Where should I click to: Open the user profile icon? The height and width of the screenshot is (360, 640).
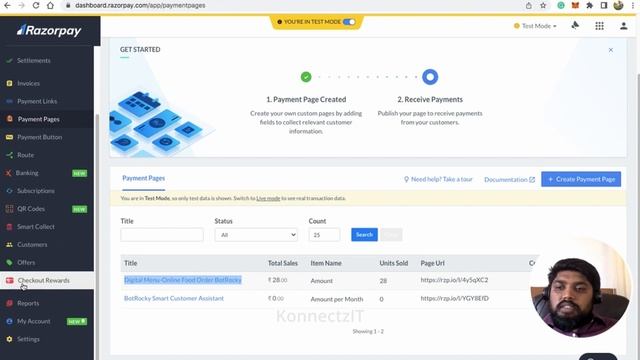(623, 26)
